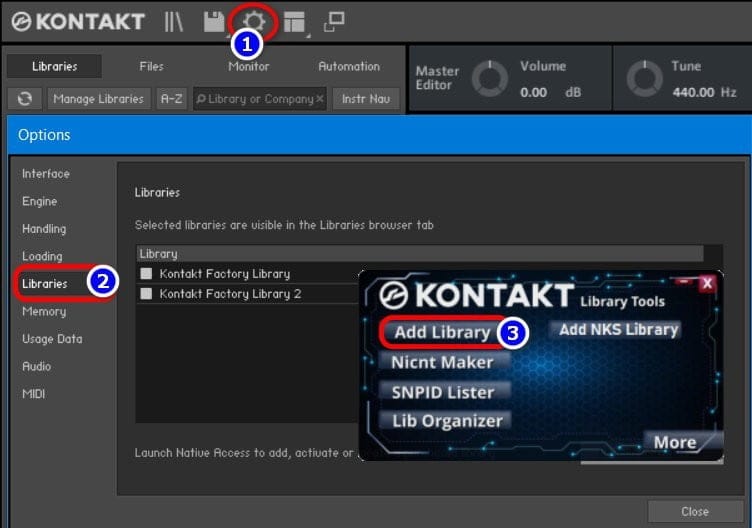Image resolution: width=752 pixels, height=528 pixels.
Task: Focus the Library or Company search field
Action: (259, 99)
